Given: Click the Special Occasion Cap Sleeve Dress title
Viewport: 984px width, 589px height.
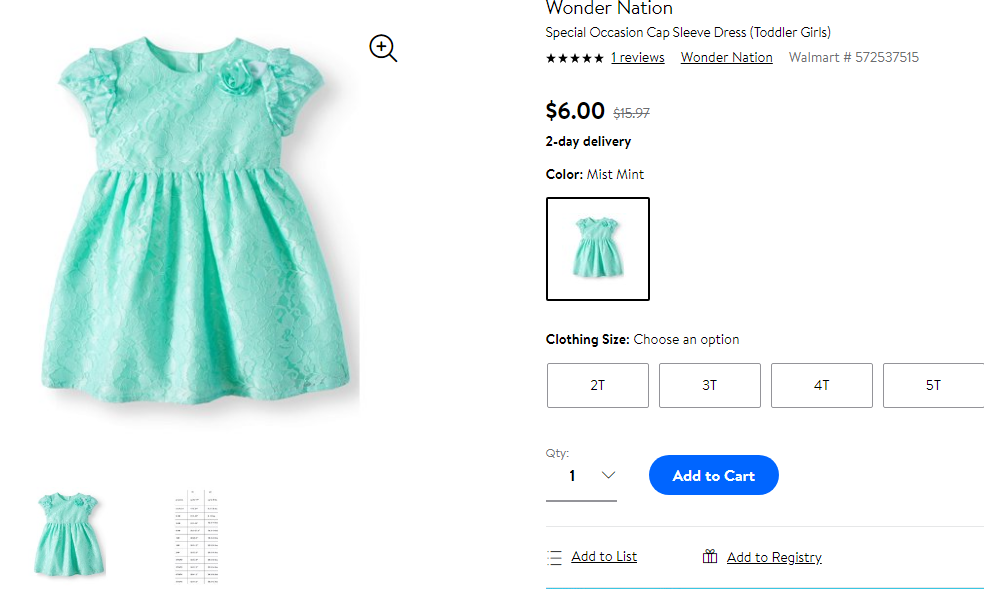Looking at the screenshot, I should pos(688,32).
